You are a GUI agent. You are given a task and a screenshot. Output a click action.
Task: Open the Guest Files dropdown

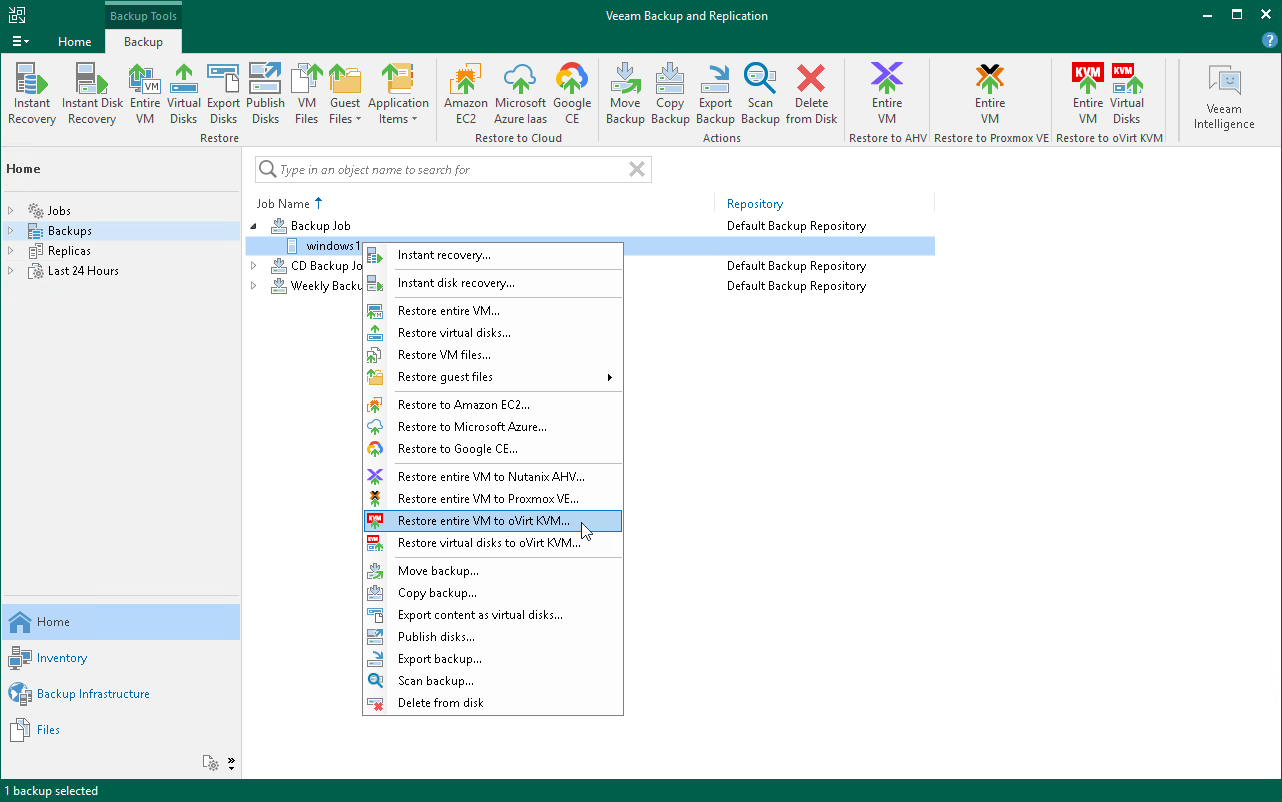[345, 94]
